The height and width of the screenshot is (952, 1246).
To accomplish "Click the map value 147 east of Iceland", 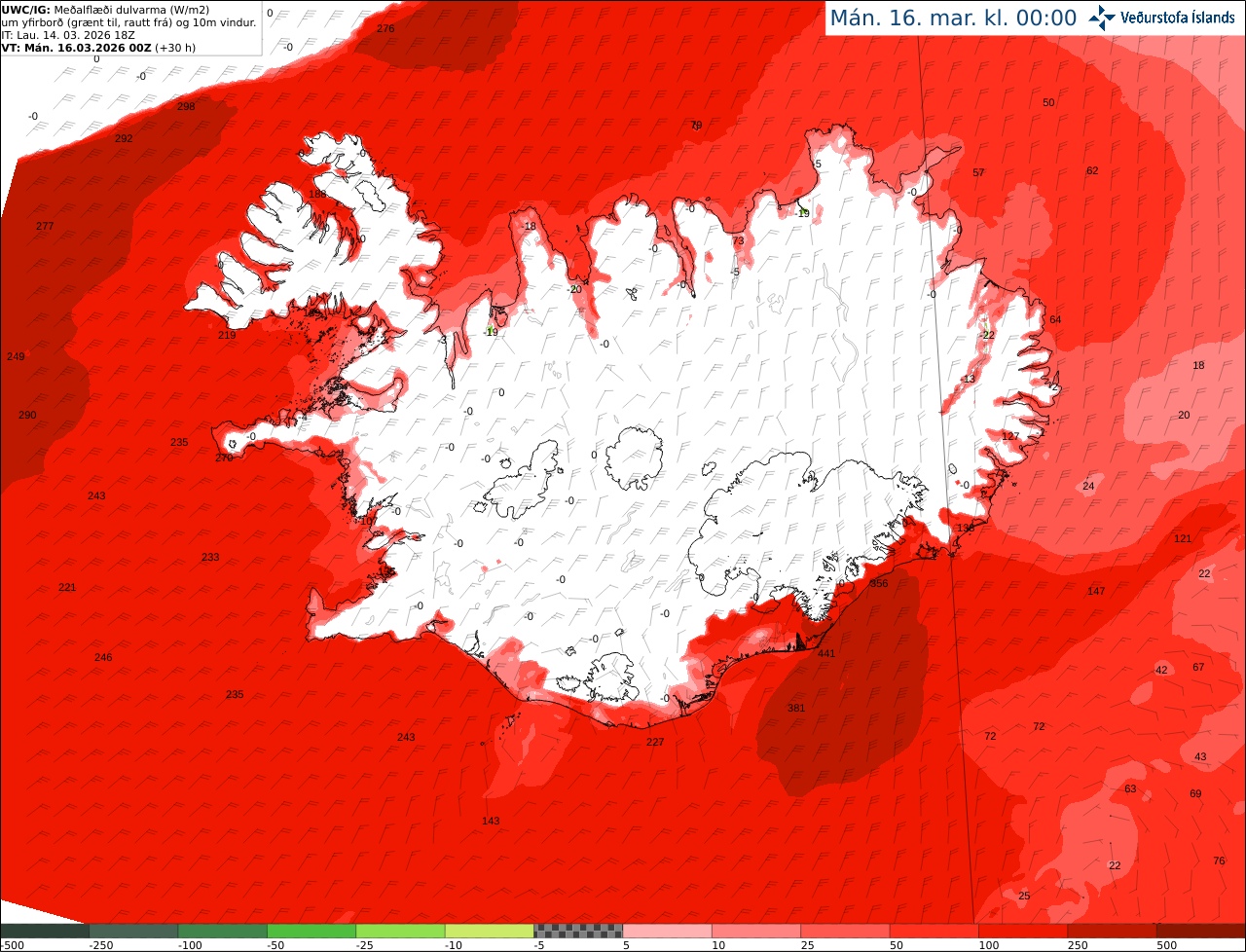I will click(1096, 591).
